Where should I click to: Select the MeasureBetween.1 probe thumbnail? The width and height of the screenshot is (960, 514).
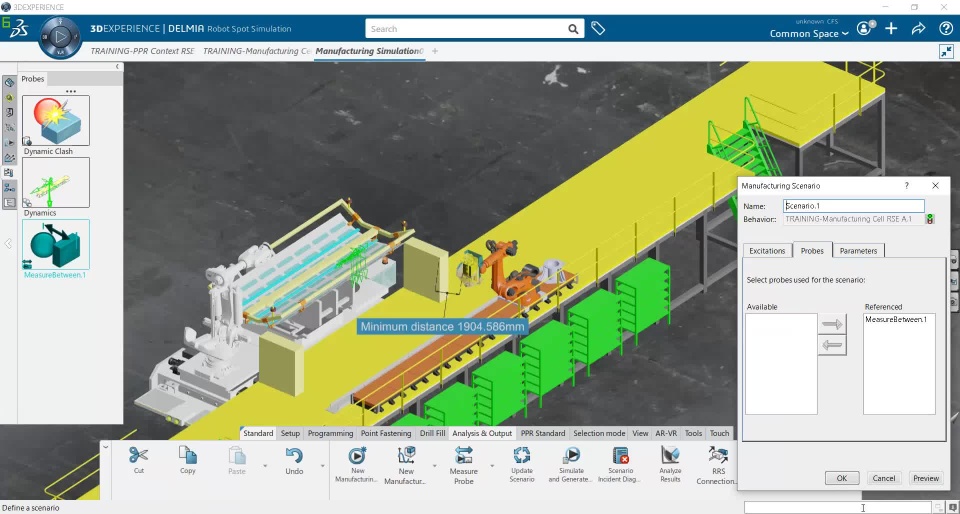[x=56, y=245]
